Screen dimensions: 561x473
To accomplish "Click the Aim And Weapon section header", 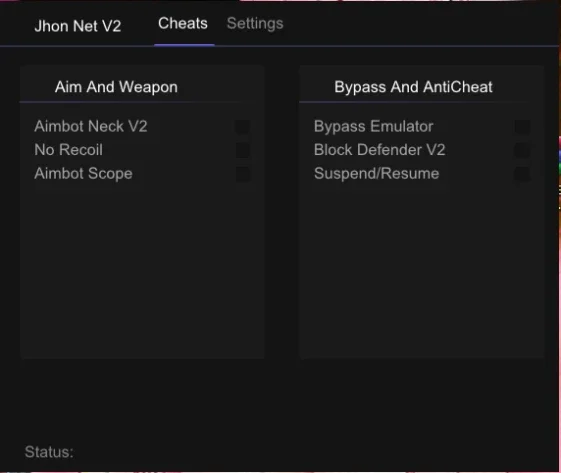I will [x=116, y=87].
